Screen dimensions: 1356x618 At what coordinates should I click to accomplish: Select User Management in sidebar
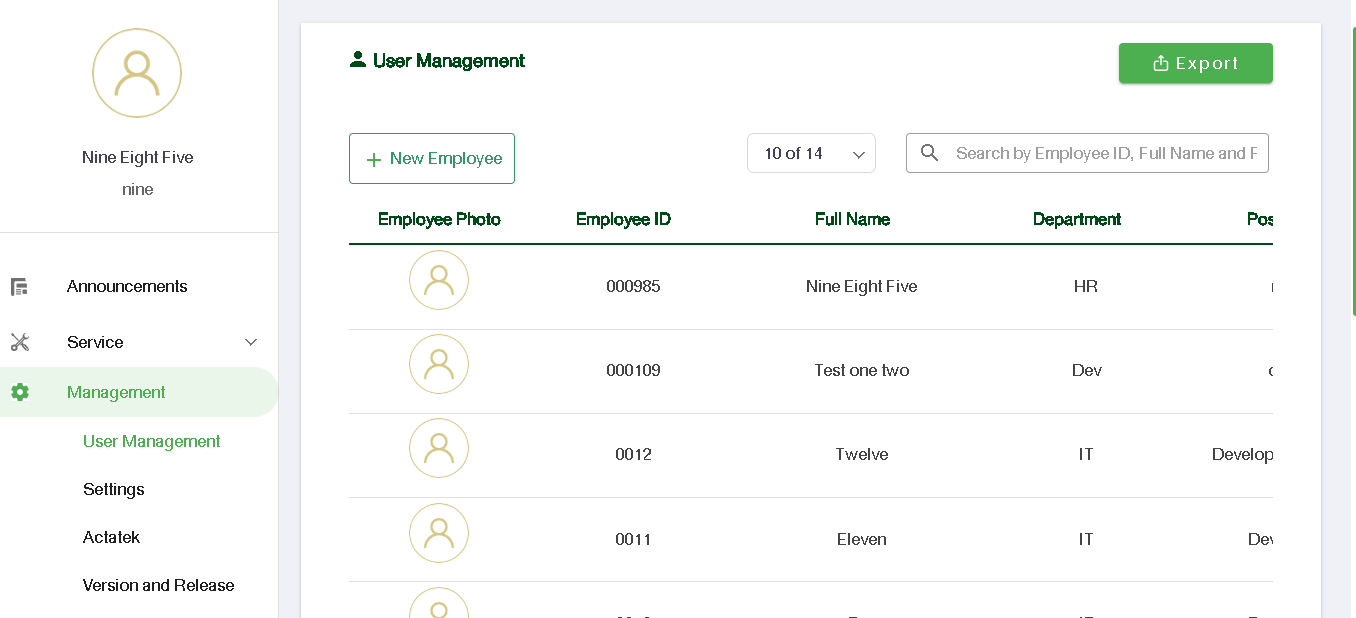[x=151, y=441]
